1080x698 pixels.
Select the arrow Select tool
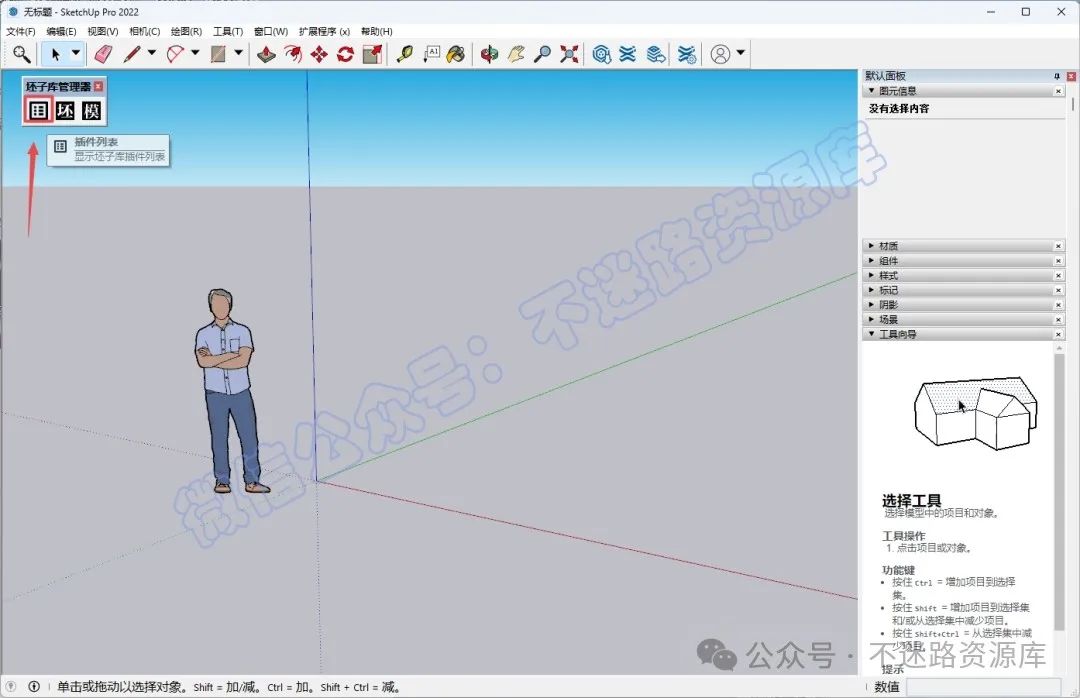(55, 54)
